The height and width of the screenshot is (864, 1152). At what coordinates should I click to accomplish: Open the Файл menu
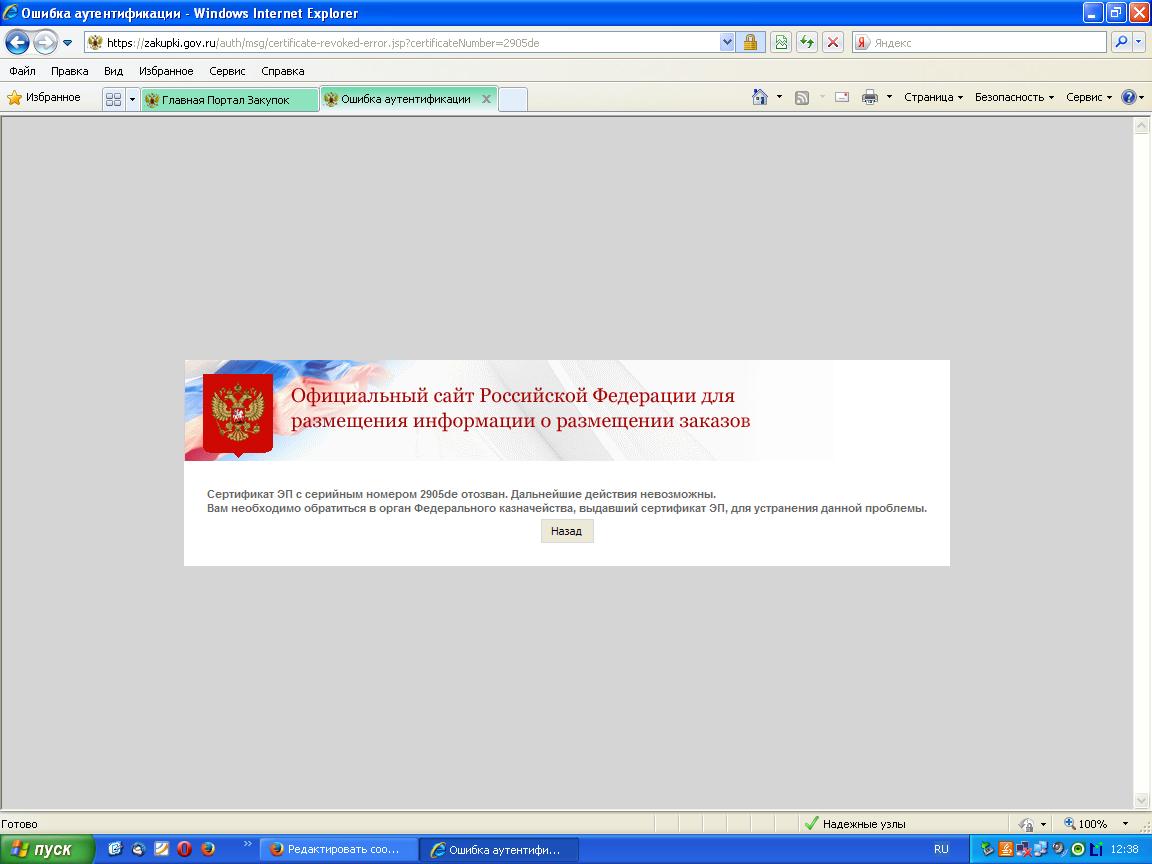pos(22,71)
